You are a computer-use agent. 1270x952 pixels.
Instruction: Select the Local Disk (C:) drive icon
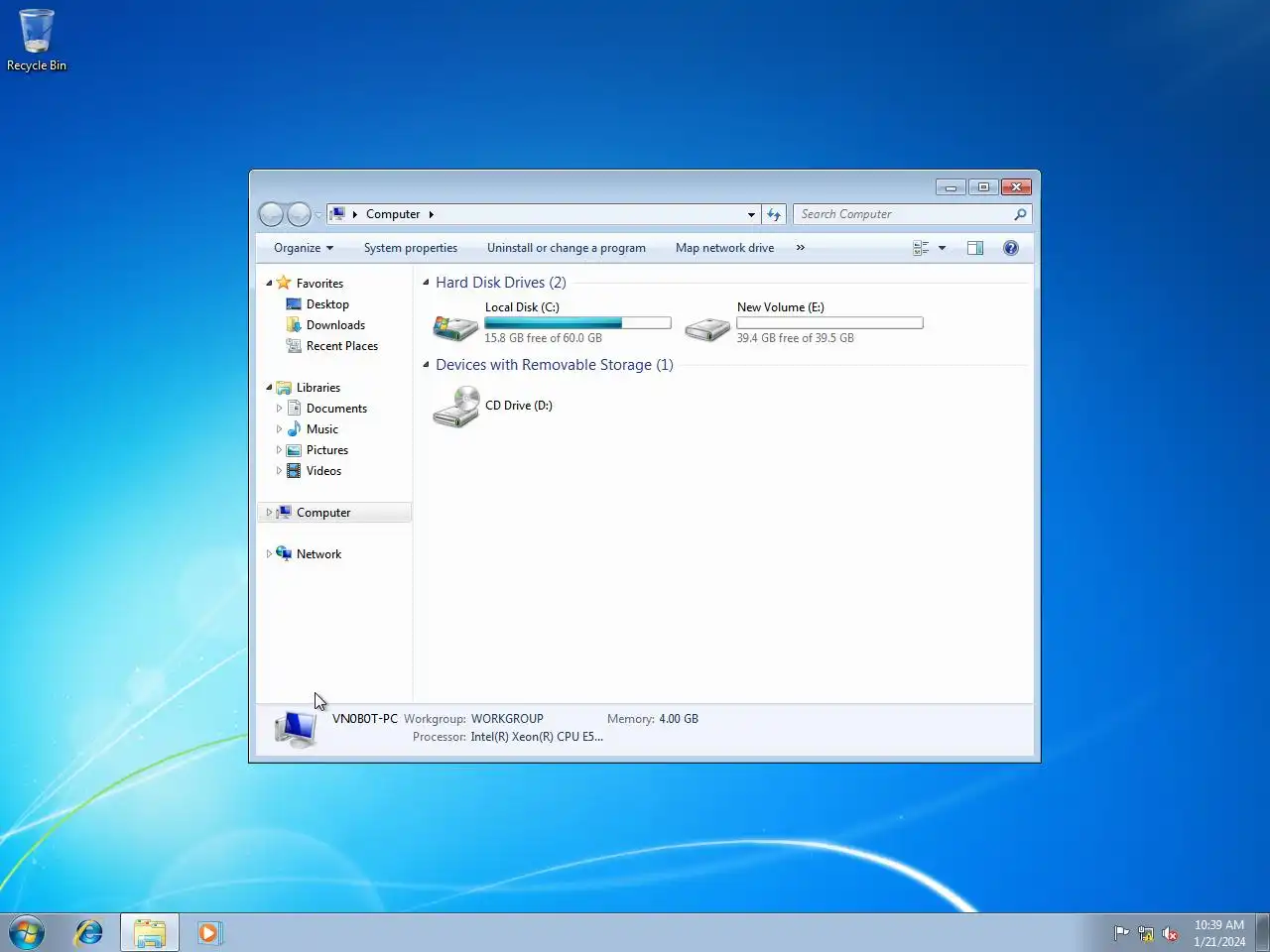click(x=455, y=326)
